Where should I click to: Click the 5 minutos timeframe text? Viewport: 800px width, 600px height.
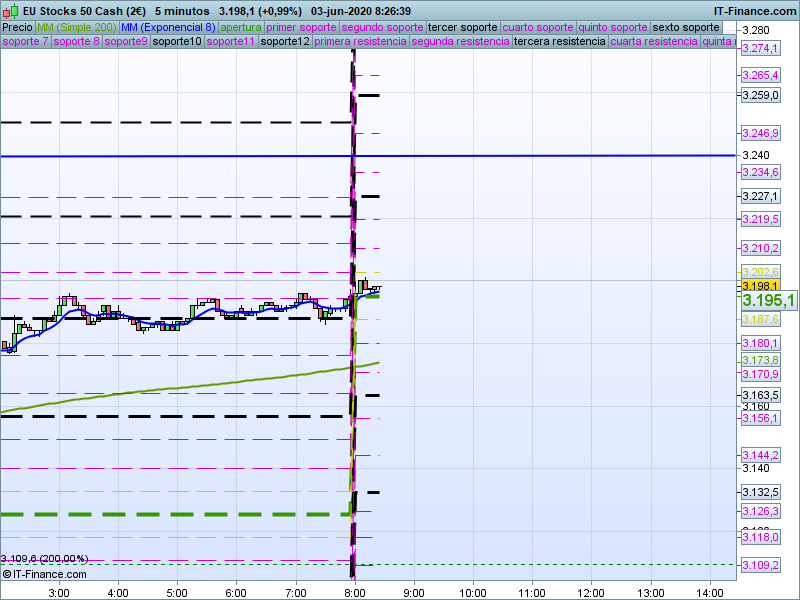pos(182,10)
